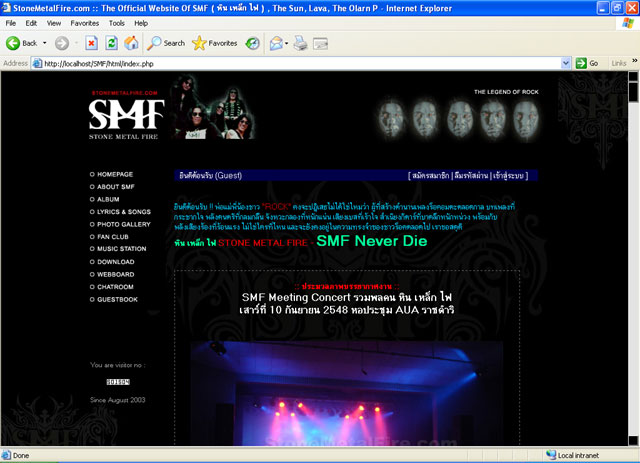Open History toolbar icon
This screenshot has width=640, height=463.
(253, 43)
